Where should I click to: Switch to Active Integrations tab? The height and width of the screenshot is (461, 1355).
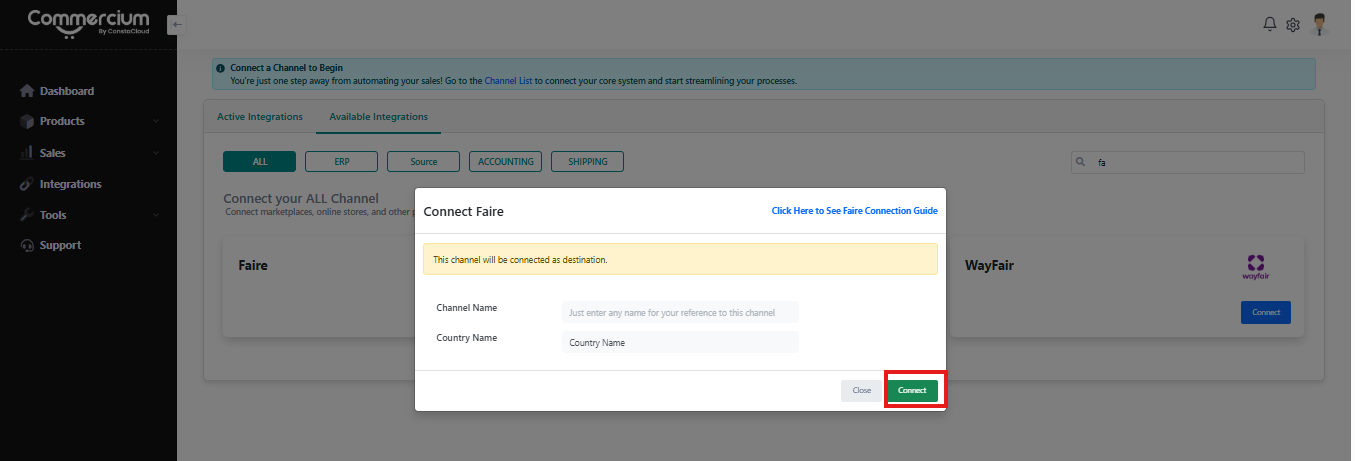click(260, 117)
